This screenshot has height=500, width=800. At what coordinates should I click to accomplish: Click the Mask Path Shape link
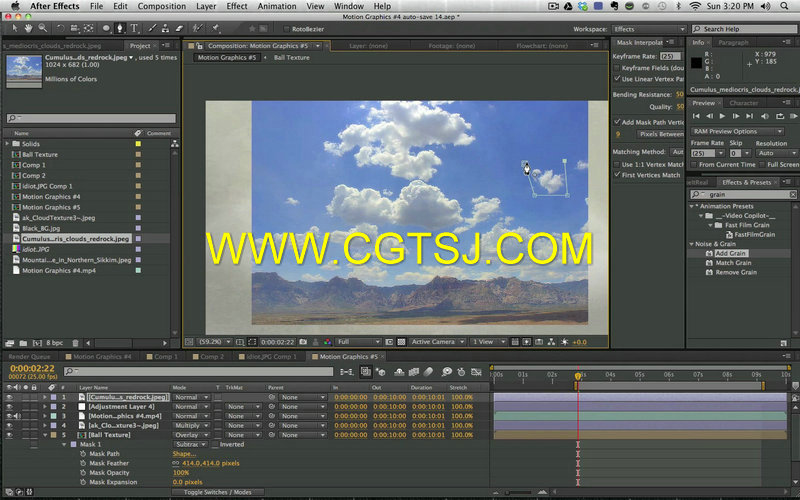(x=184, y=454)
